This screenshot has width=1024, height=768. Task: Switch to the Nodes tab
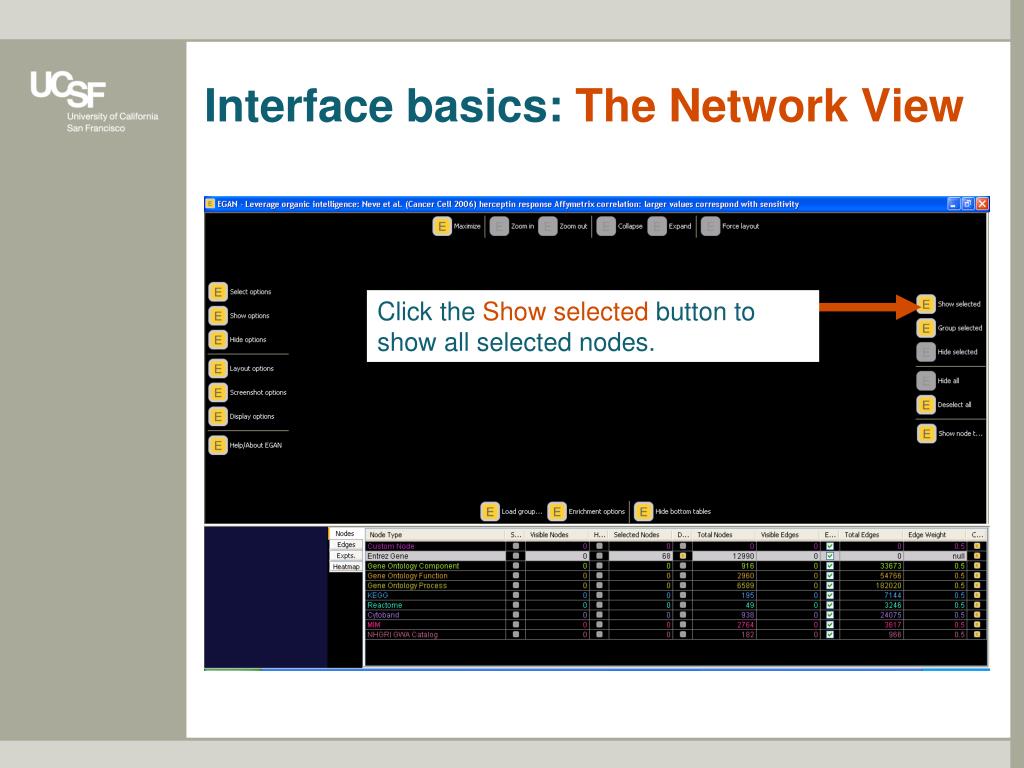coord(345,534)
